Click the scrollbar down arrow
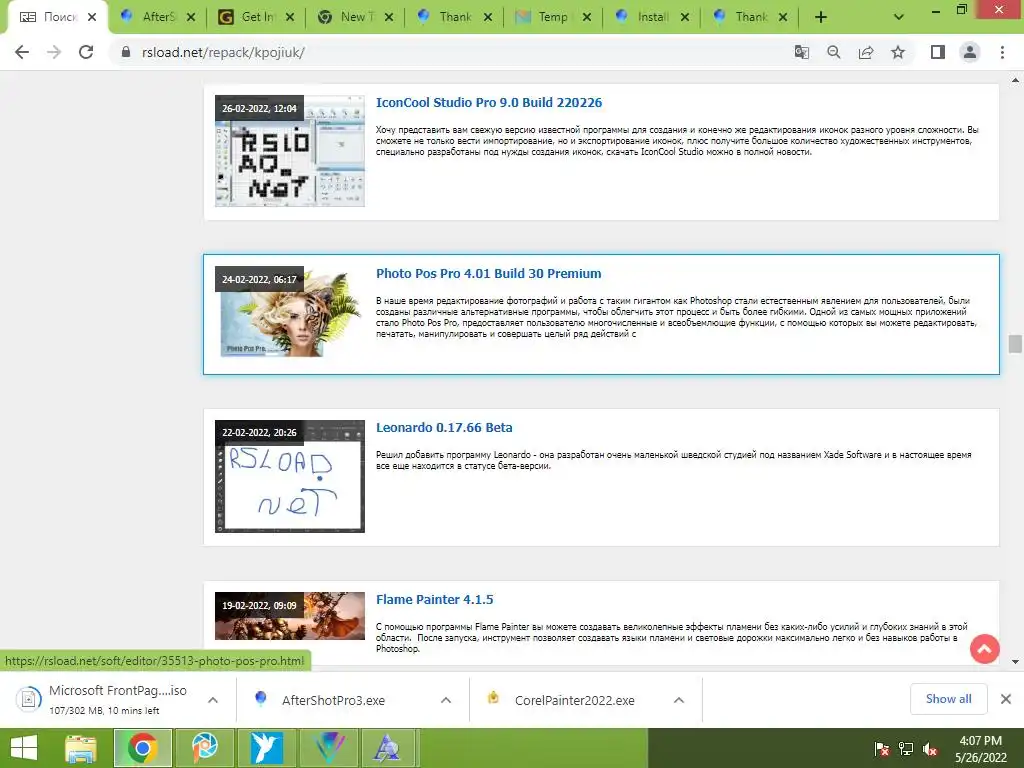The image size is (1024, 768). click(1015, 662)
